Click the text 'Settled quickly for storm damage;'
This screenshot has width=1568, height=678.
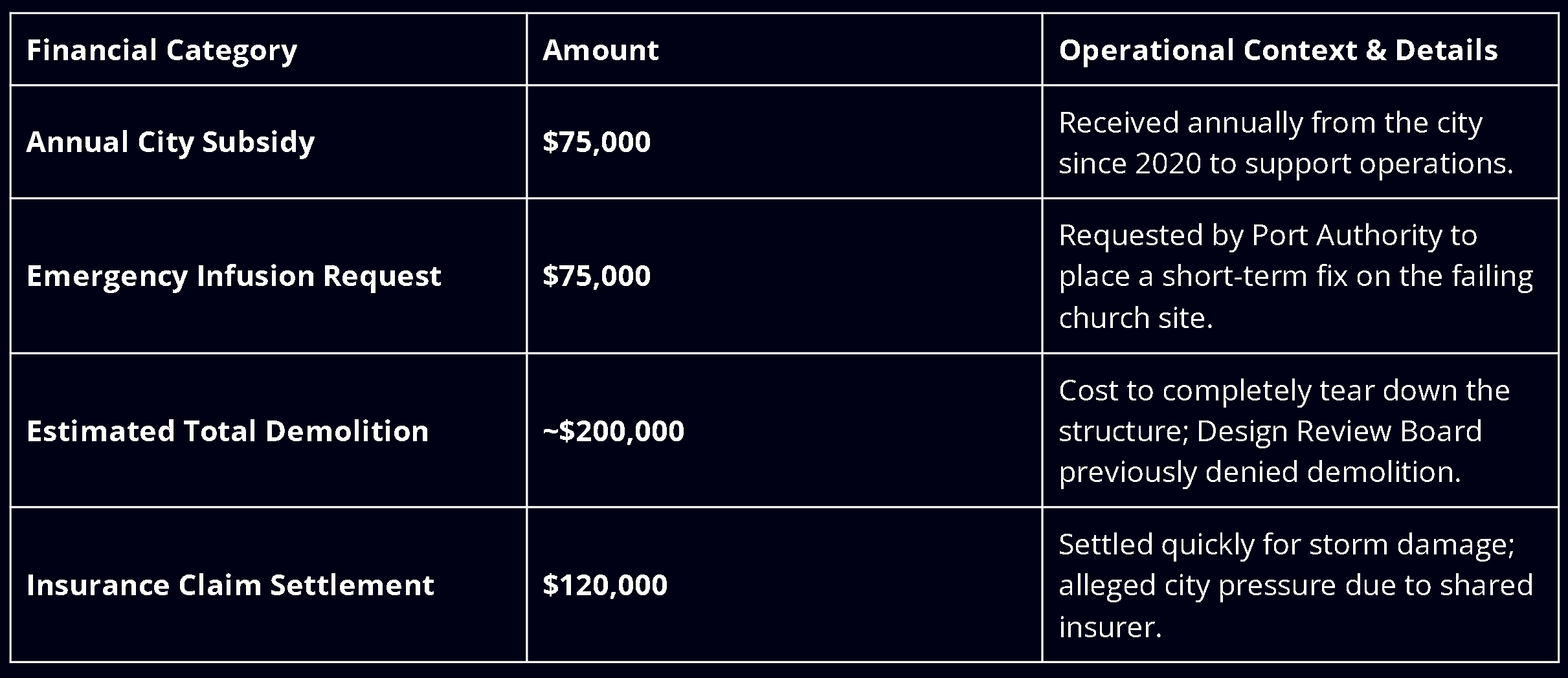click(1286, 544)
